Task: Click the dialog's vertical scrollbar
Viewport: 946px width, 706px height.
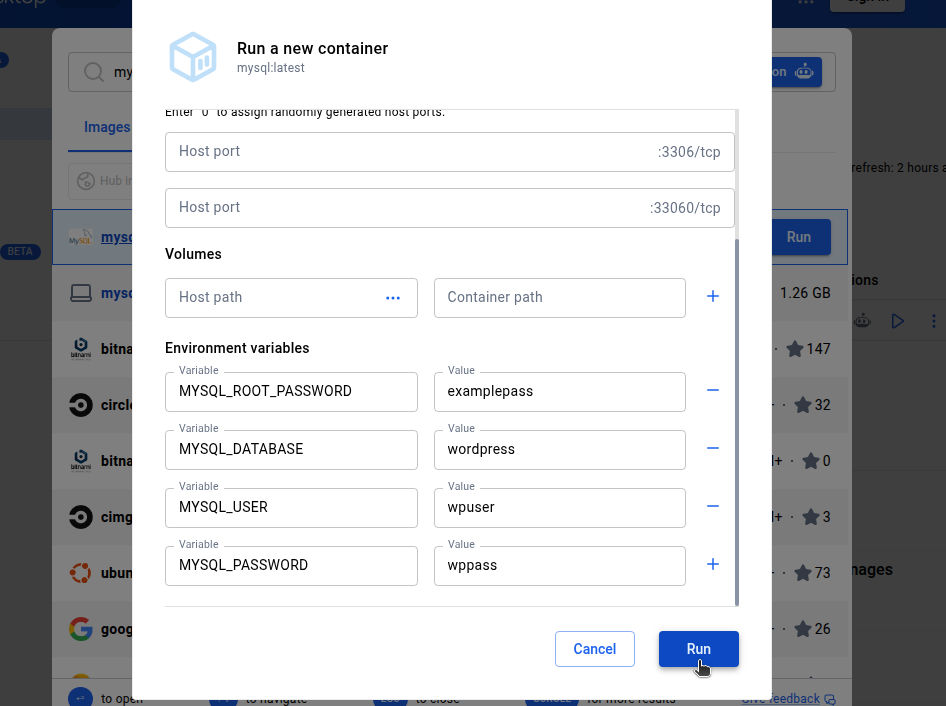Action: (737, 420)
